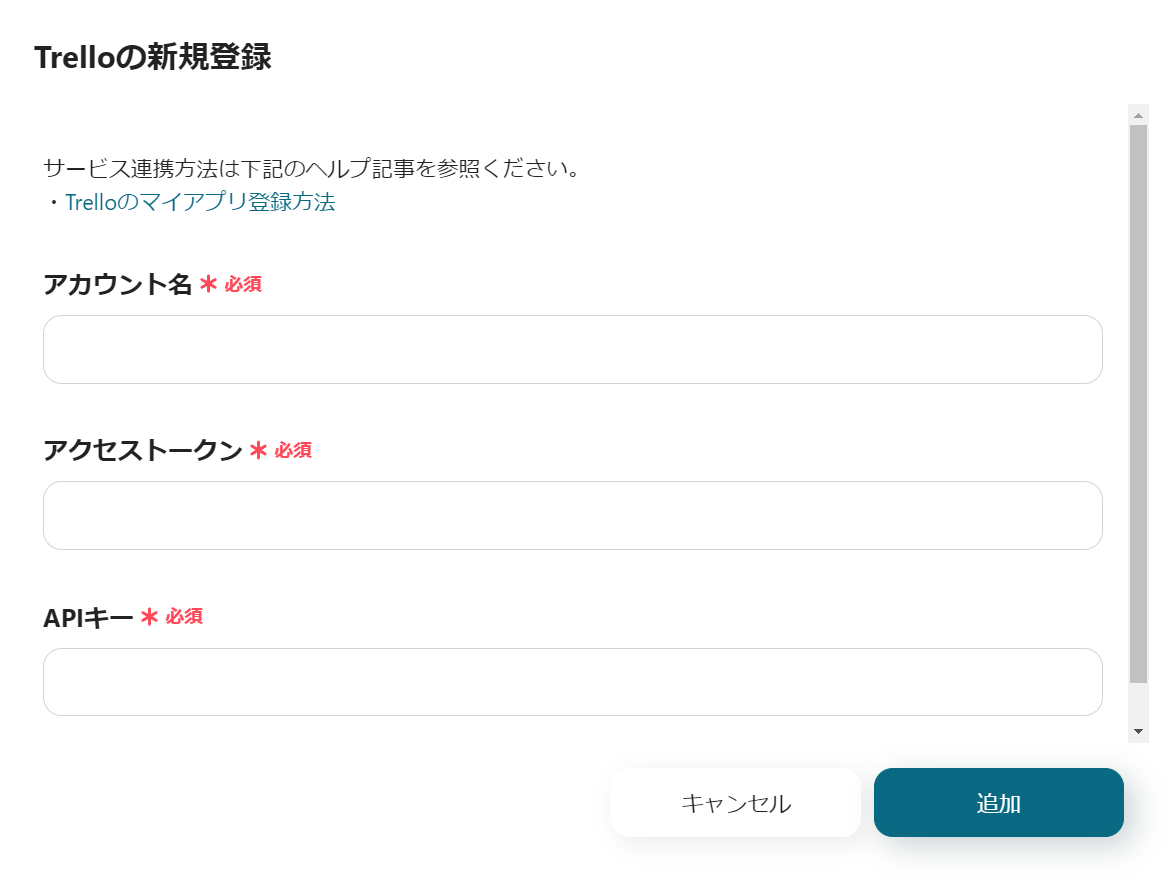This screenshot has width=1169, height=882.
Task: Click the サービス連携方法 help text line
Action: click(x=312, y=168)
